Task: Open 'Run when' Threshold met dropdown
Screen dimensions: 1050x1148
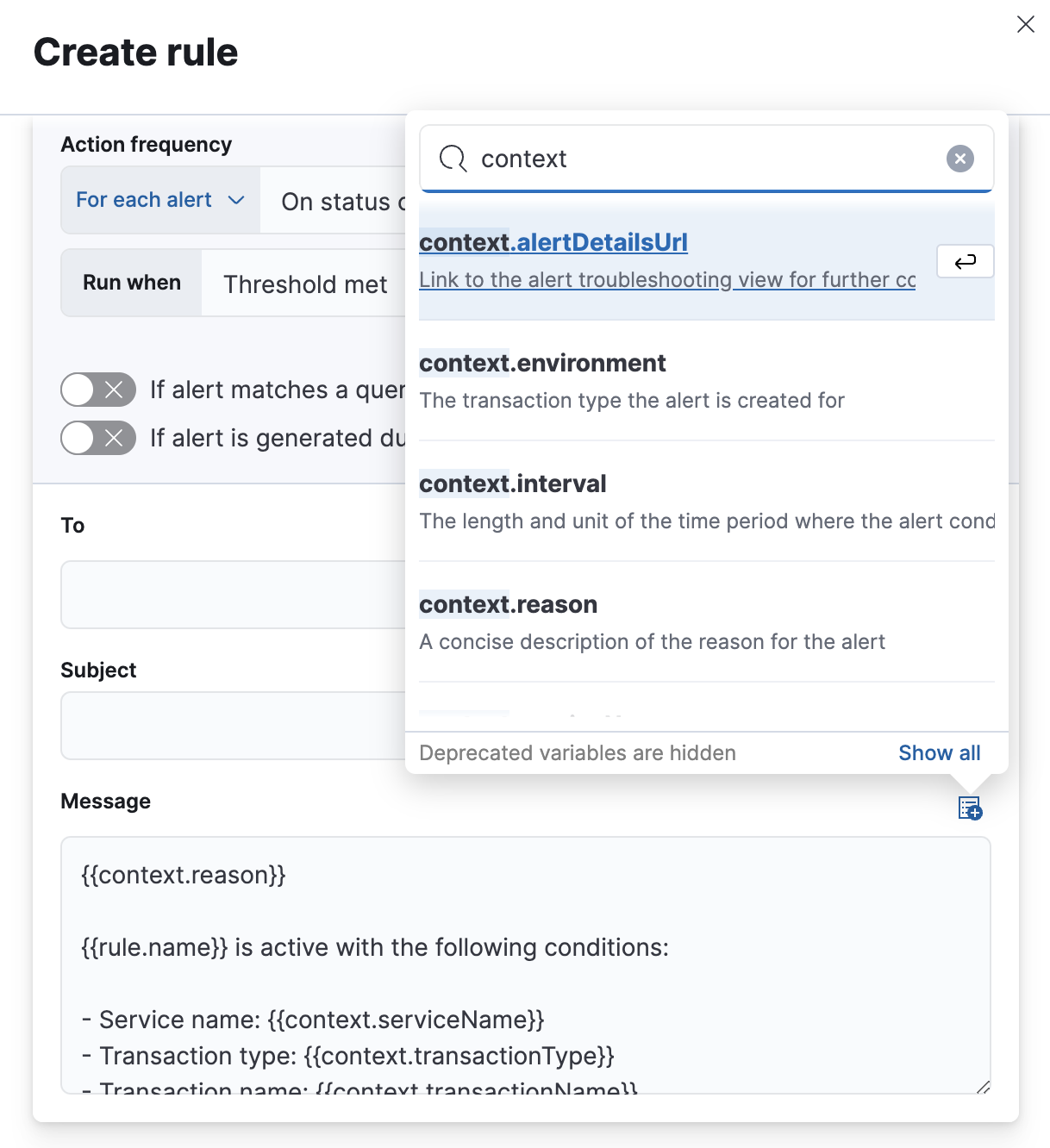Action: click(304, 284)
